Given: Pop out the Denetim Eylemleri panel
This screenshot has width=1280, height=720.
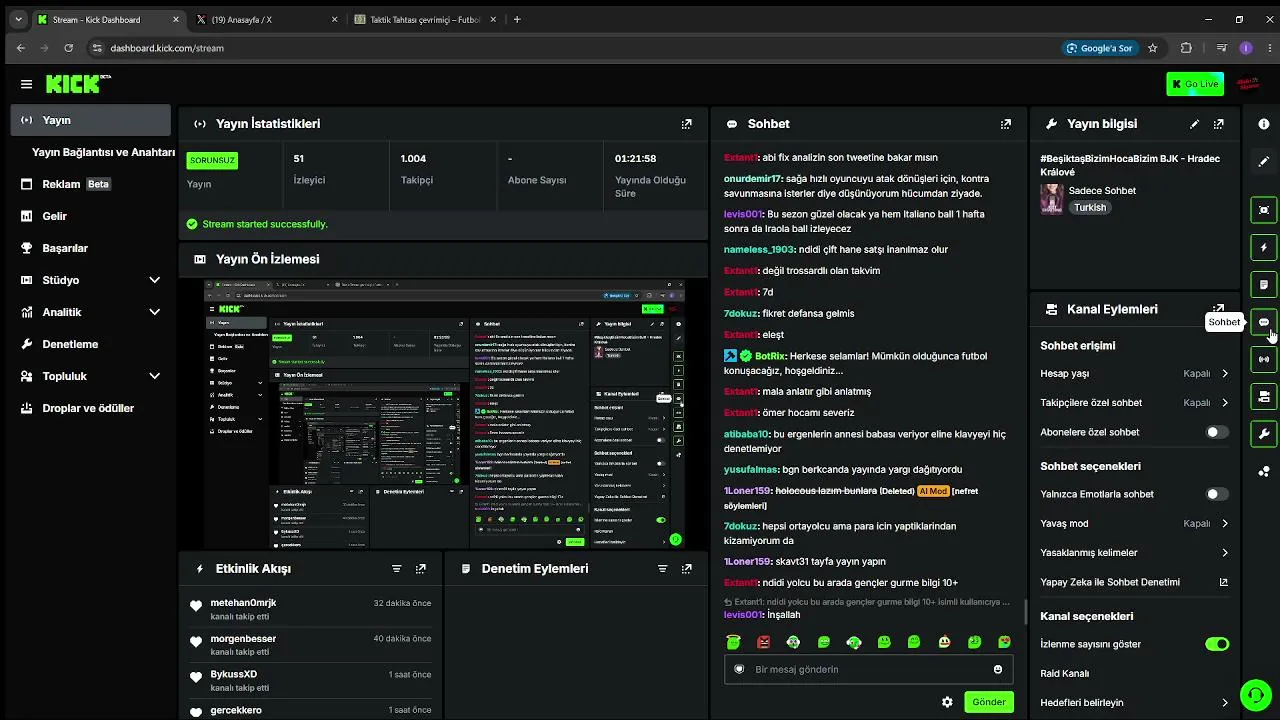Looking at the screenshot, I should tap(686, 569).
